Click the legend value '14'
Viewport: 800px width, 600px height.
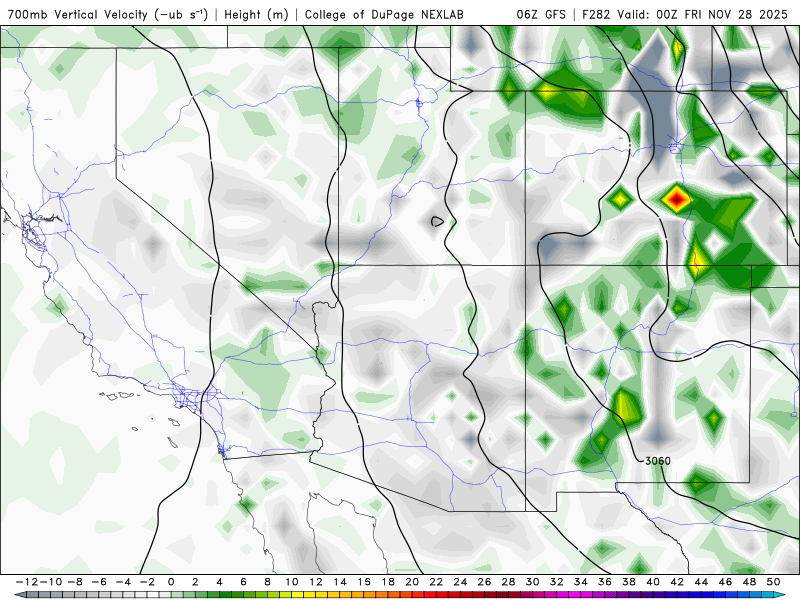pyautogui.click(x=340, y=582)
